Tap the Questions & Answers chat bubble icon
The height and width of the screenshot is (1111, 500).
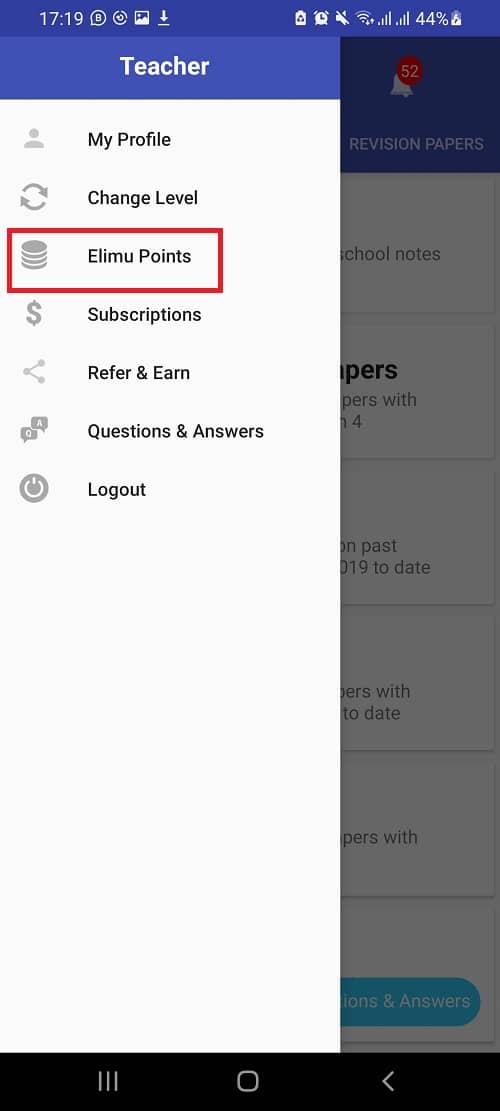(x=34, y=431)
